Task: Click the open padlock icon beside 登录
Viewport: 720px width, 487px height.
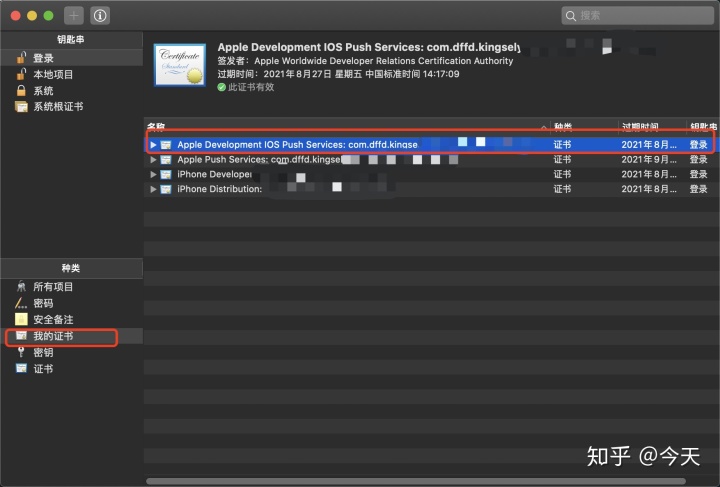Action: click(x=21, y=57)
